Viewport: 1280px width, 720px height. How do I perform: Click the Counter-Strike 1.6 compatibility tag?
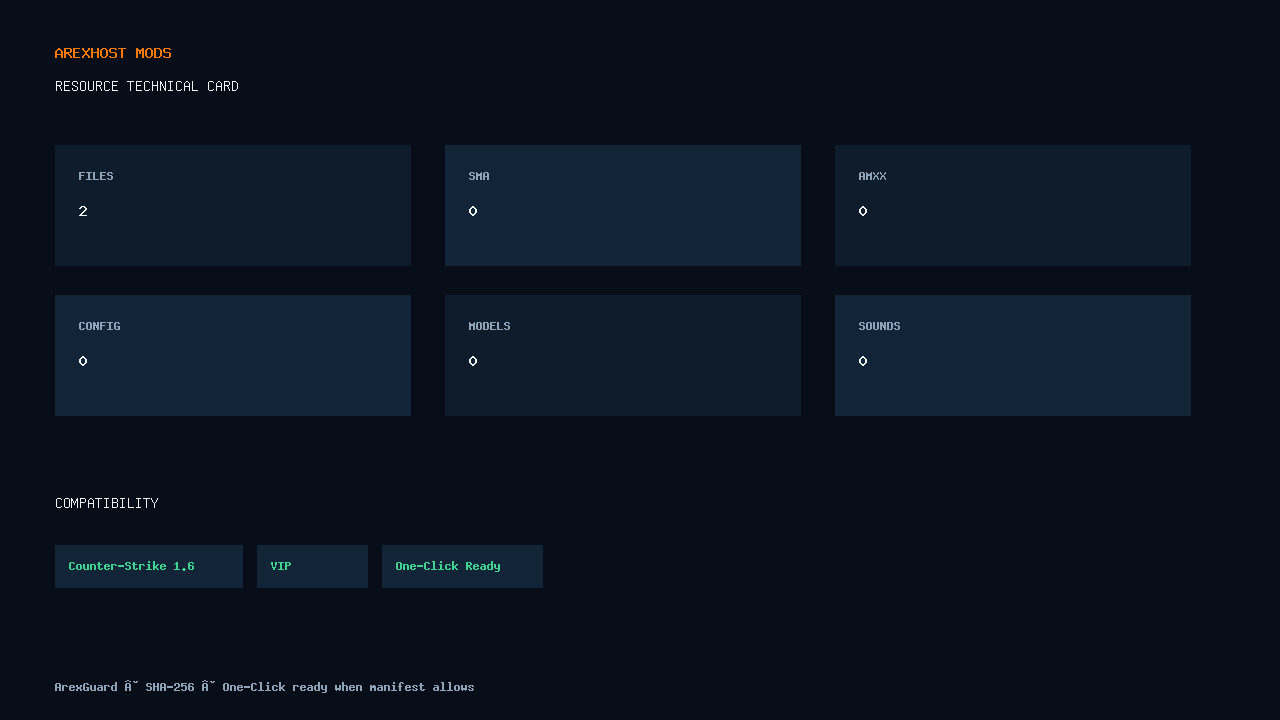coord(149,566)
